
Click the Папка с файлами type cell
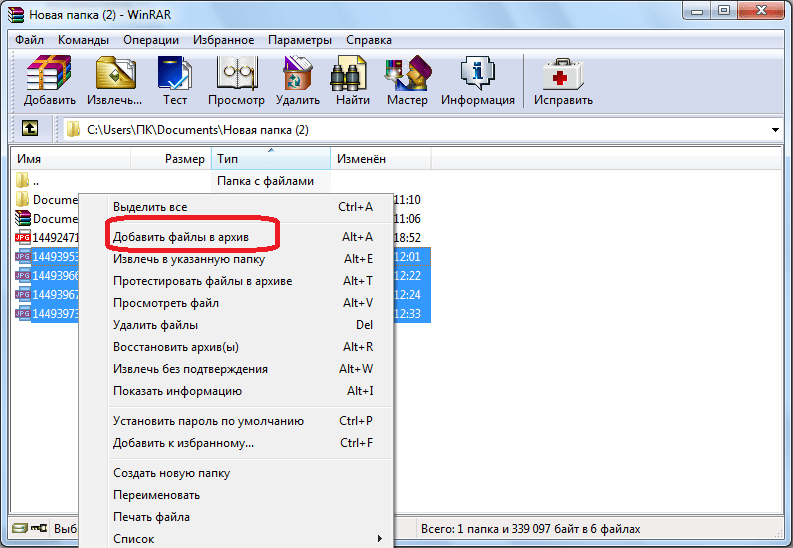tap(266, 181)
